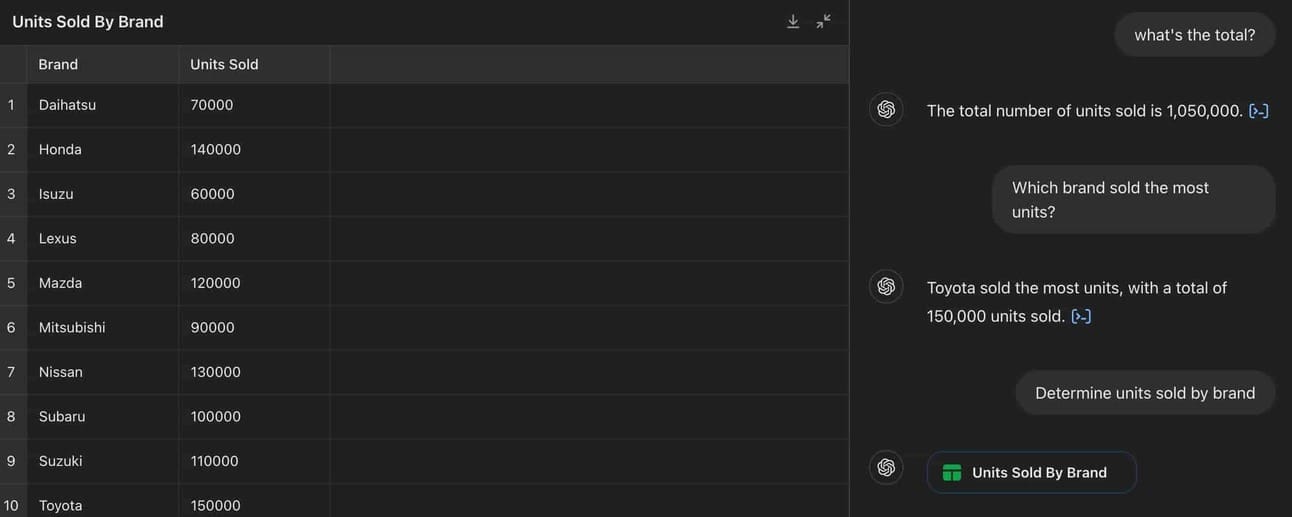Click the ChatGPT avatar beside total answer
Viewport: 1292px width, 517px height.
pos(886,110)
